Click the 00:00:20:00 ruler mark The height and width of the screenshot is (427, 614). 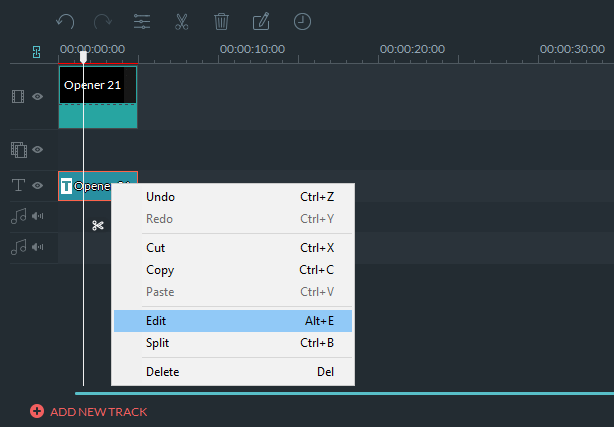[412, 49]
